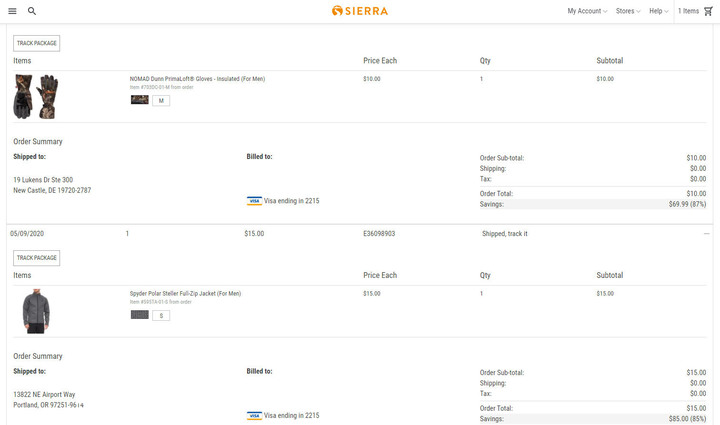
Task: Click order date 05/09/2020
Action: pos(27,234)
